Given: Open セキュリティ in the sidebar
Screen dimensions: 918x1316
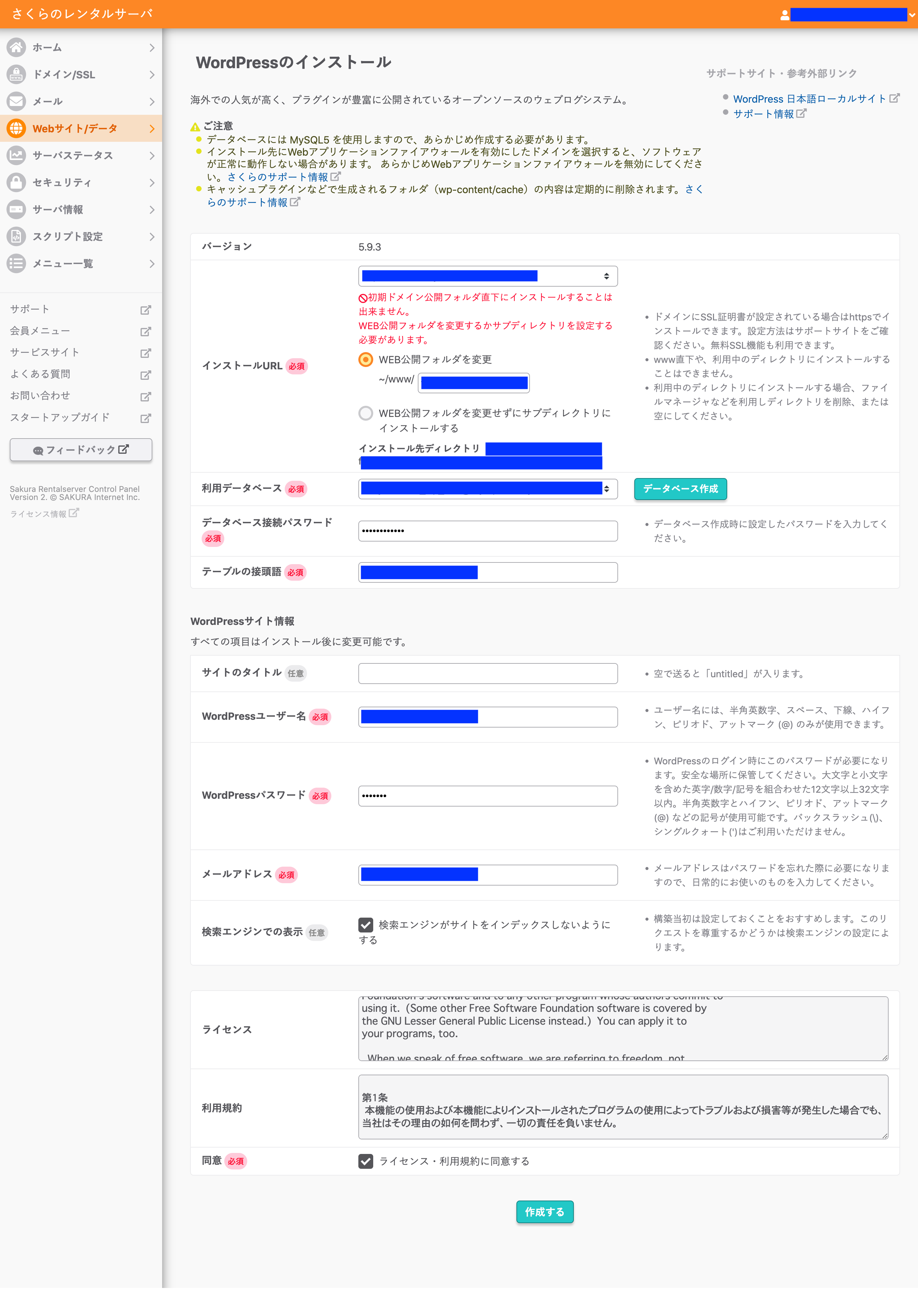Looking at the screenshot, I should (81, 182).
